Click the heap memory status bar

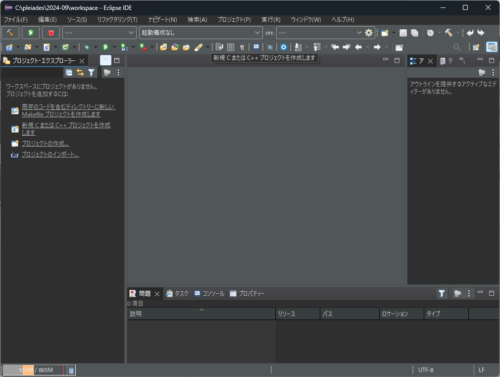click(33, 370)
